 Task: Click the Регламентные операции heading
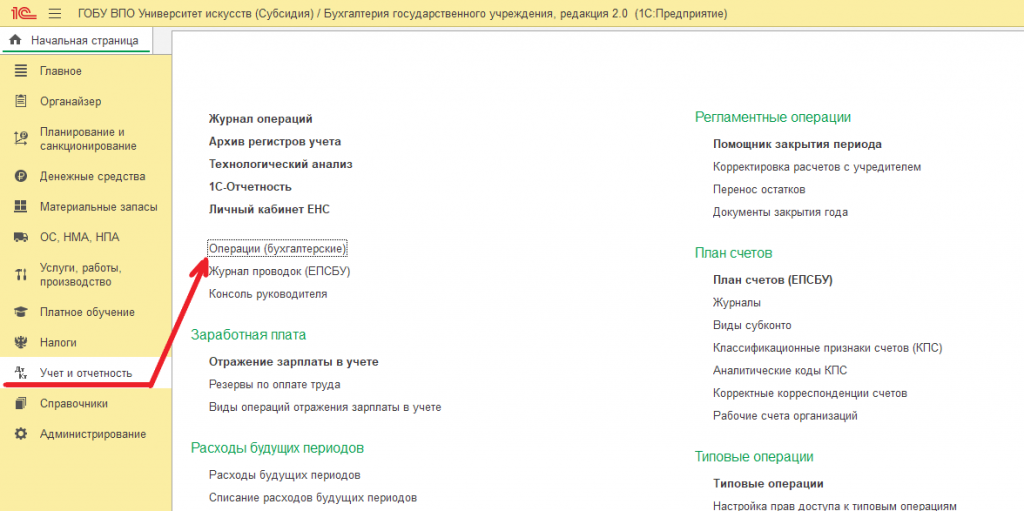click(773, 117)
